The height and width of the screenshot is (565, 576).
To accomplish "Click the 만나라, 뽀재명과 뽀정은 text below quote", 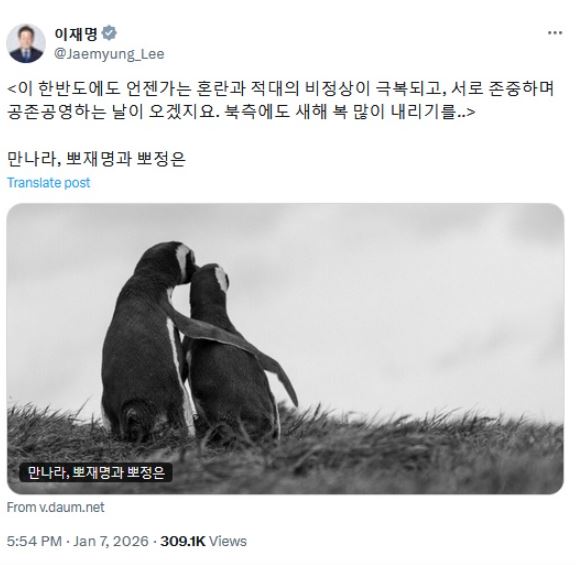I will point(96,158).
